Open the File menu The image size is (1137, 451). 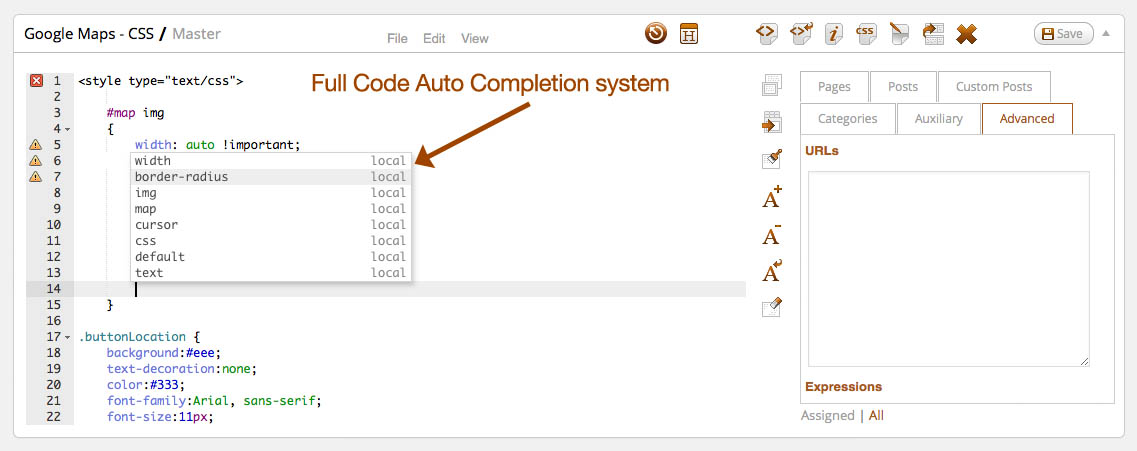[397, 38]
